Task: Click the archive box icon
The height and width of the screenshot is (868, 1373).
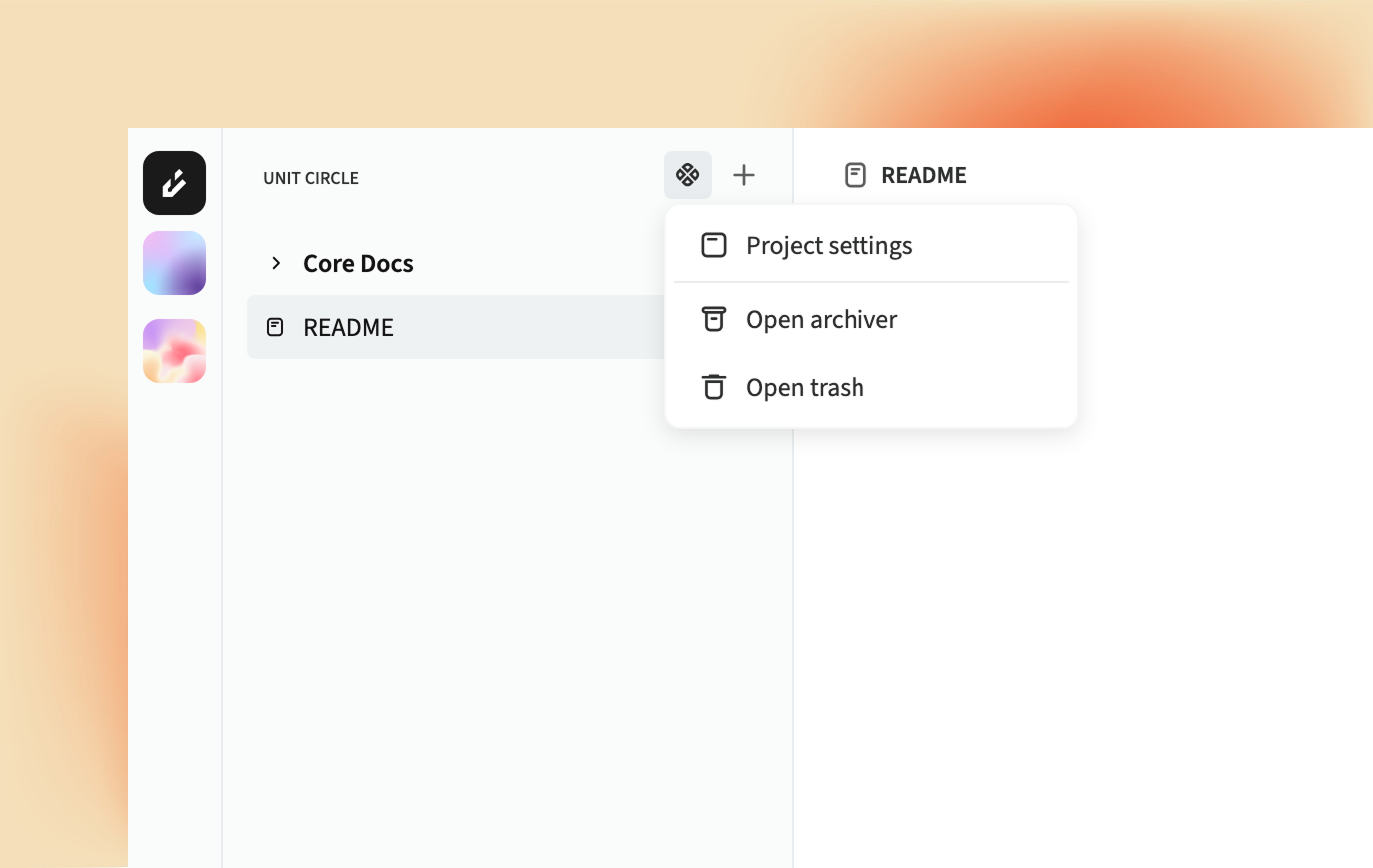Action: (714, 319)
